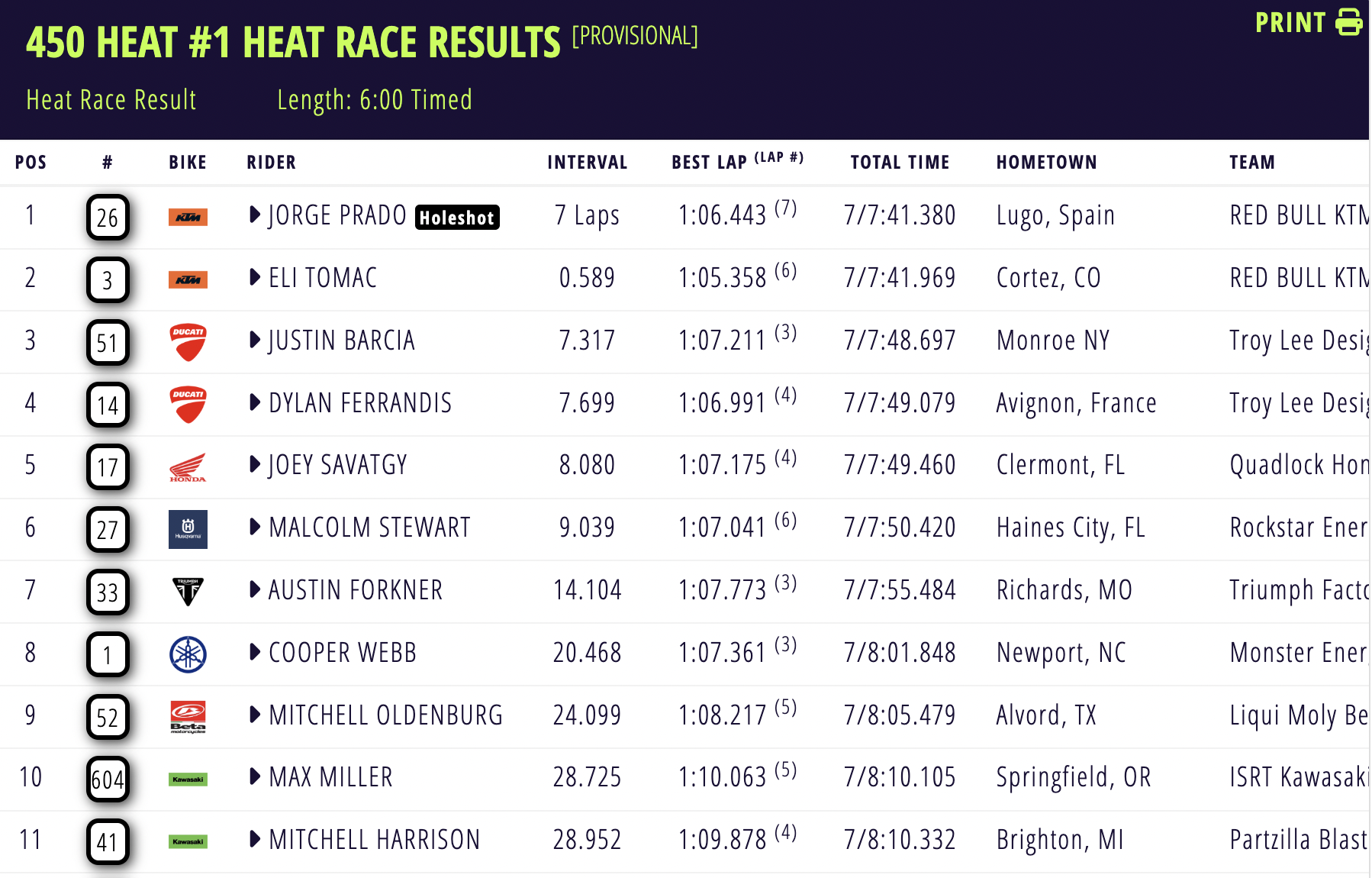Click the PRINT printer icon
1372x878 pixels.
(x=1348, y=22)
